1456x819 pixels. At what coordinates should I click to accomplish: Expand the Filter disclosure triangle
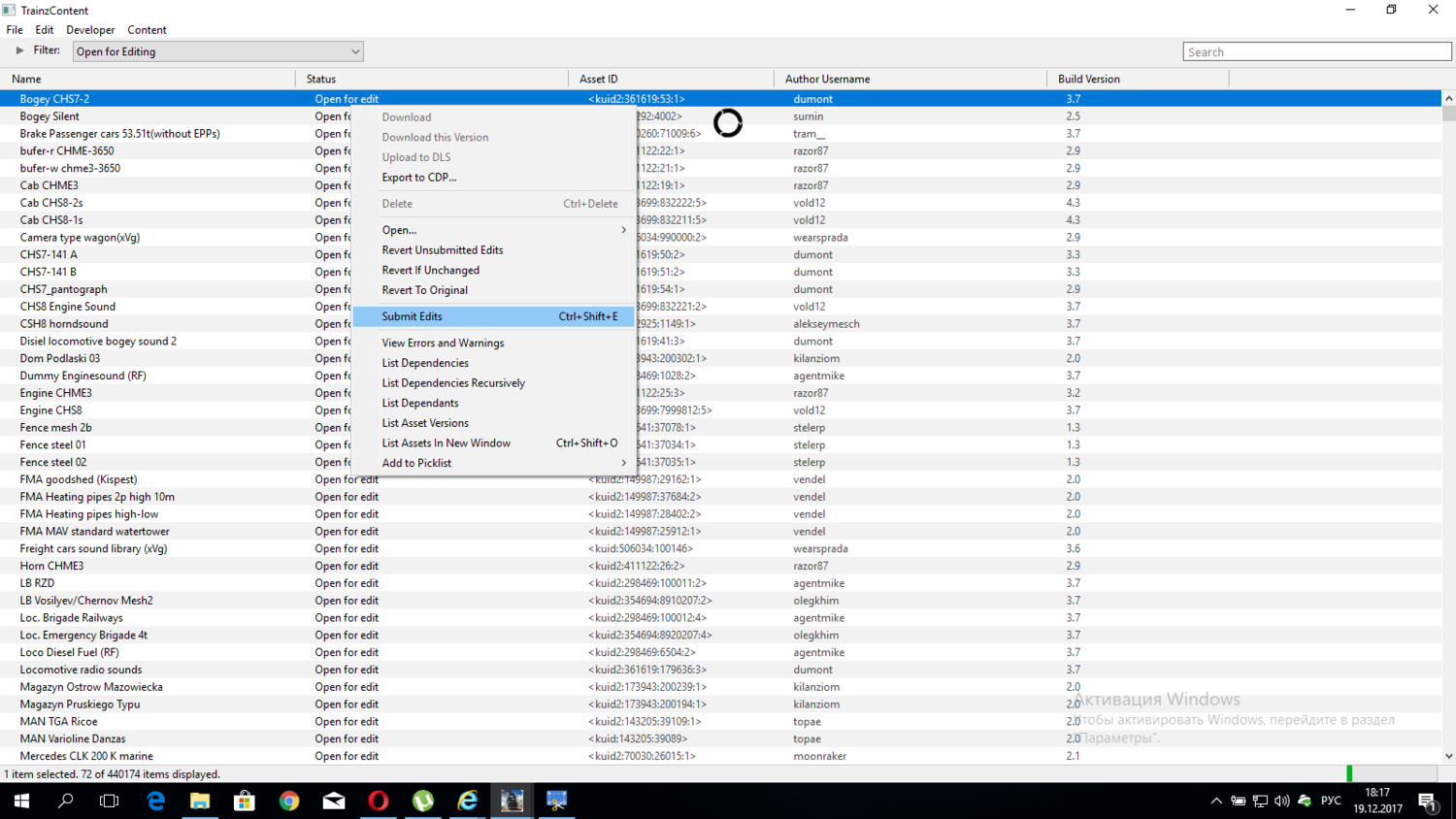[19, 50]
